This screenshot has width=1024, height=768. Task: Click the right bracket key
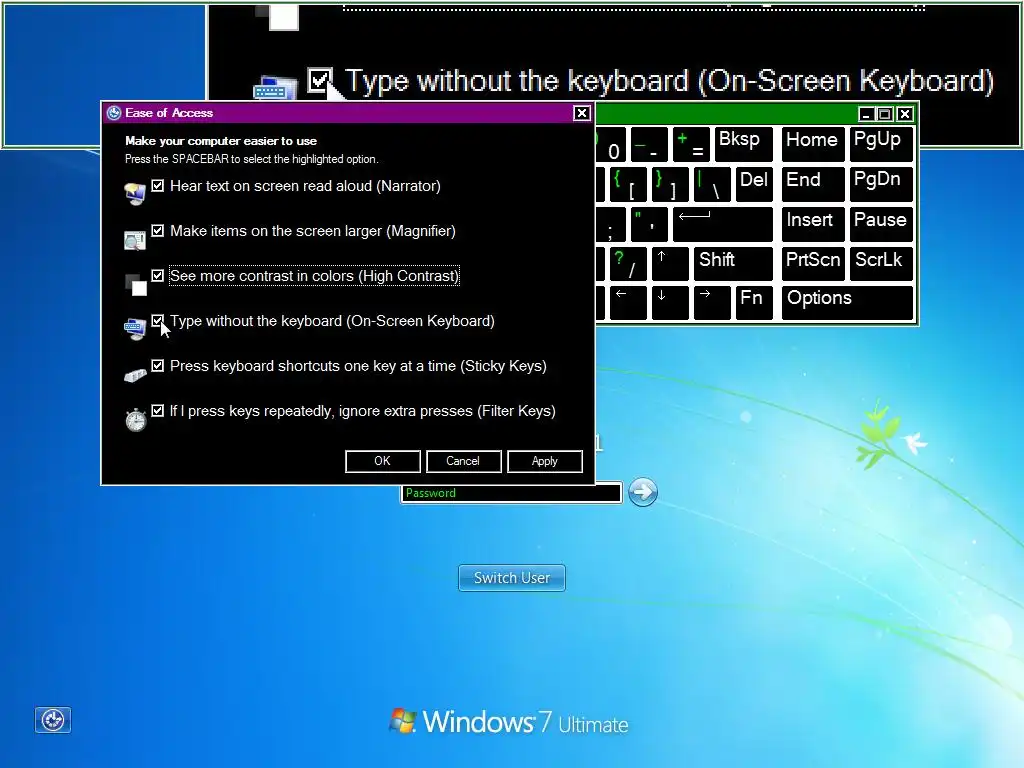click(x=670, y=185)
